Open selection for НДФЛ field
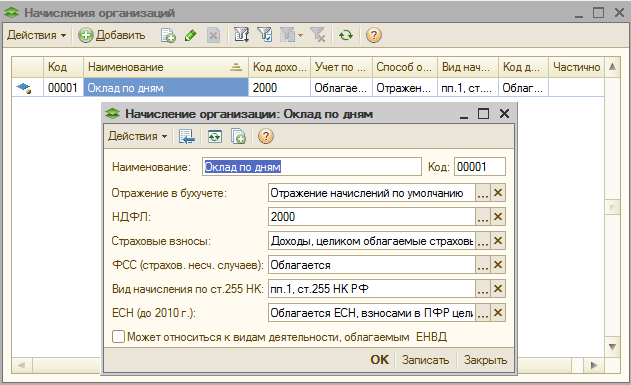The height and width of the screenshot is (385, 631). point(483,217)
